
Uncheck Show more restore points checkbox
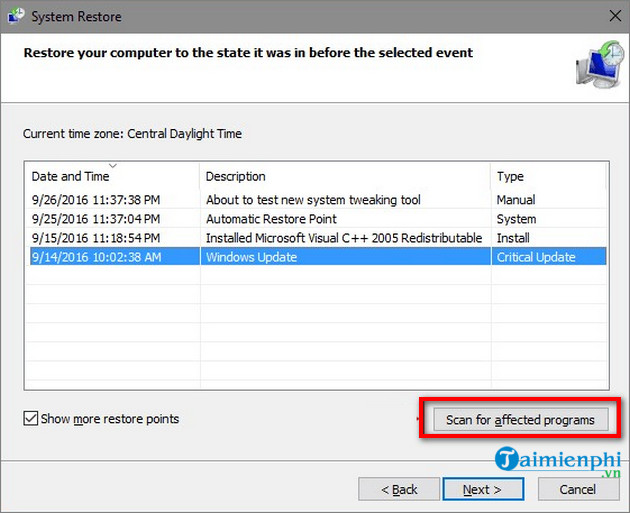point(31,418)
